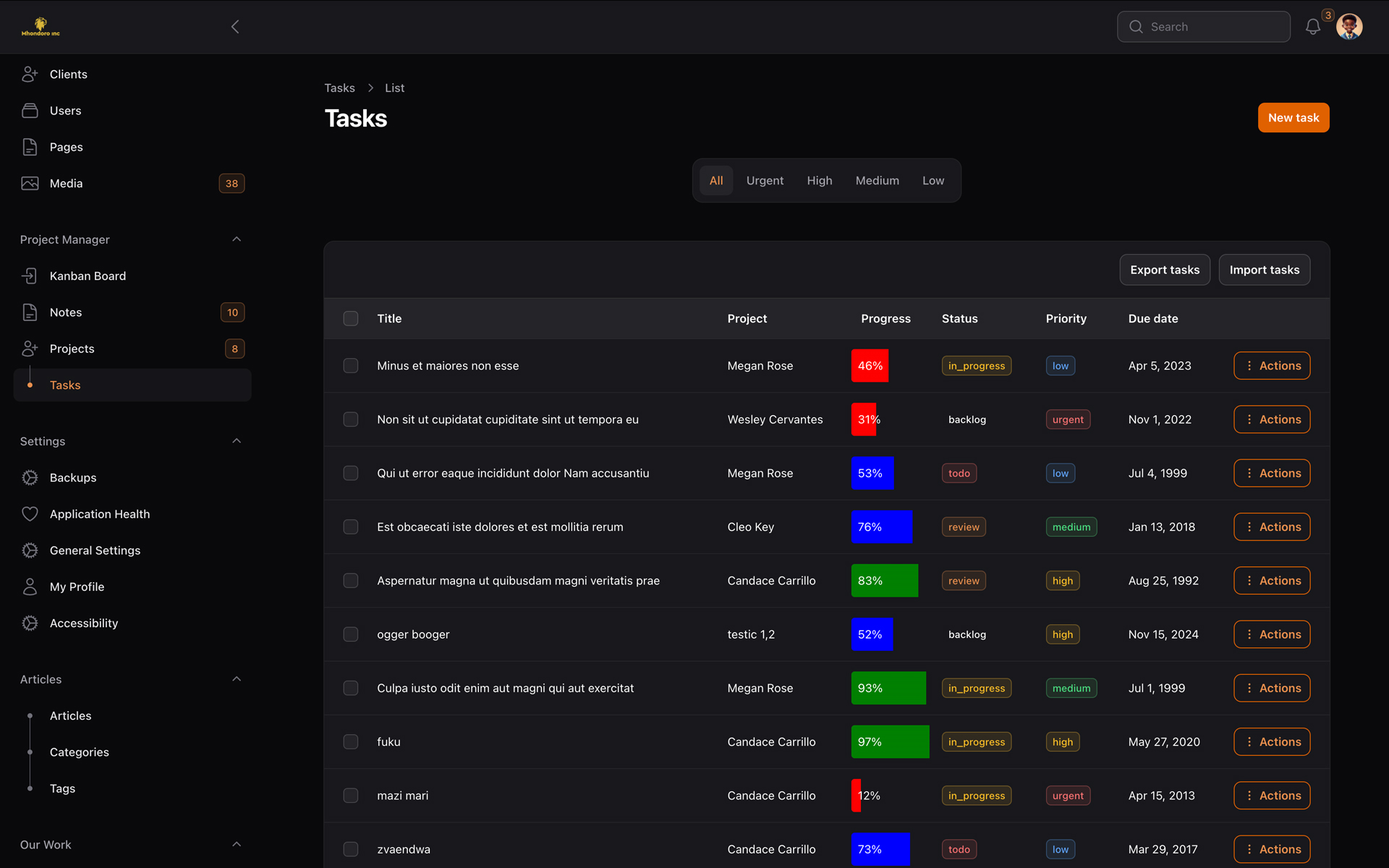The image size is (1389, 868).
Task: Open My Profile using the person icon
Action: pyautogui.click(x=29, y=587)
